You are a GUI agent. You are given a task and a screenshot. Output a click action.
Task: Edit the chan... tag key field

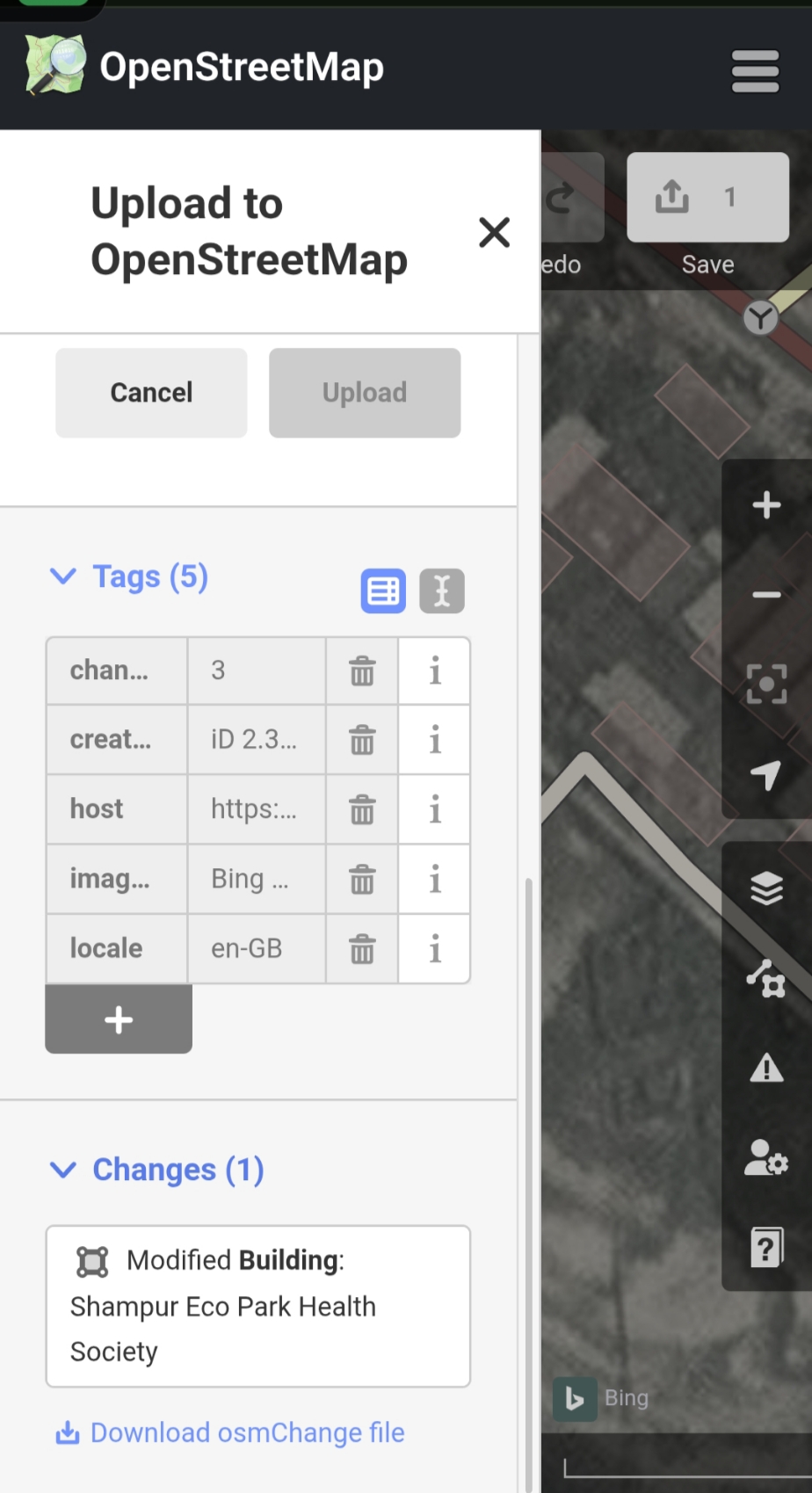(x=117, y=670)
